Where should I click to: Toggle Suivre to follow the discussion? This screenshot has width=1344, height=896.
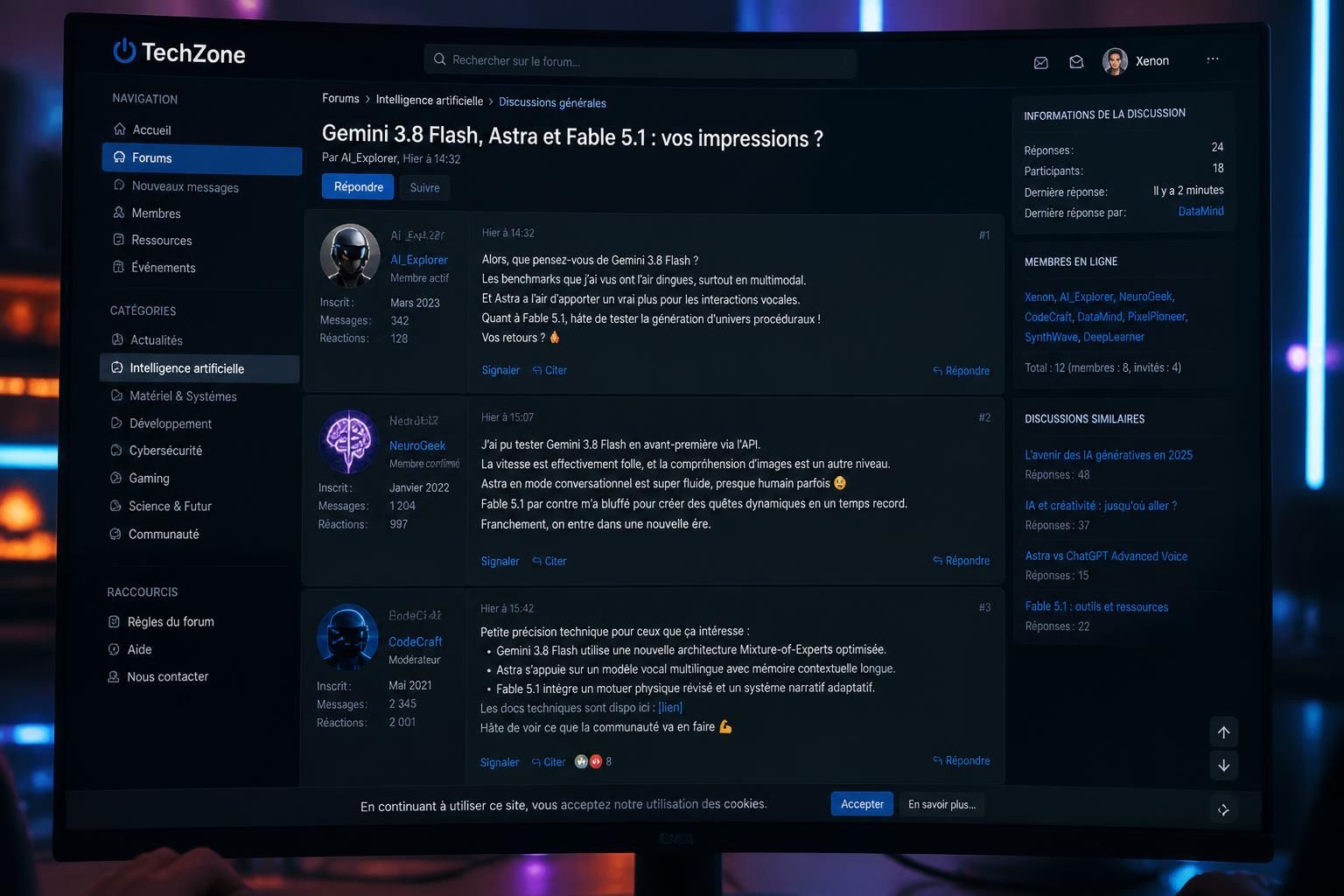pos(424,187)
